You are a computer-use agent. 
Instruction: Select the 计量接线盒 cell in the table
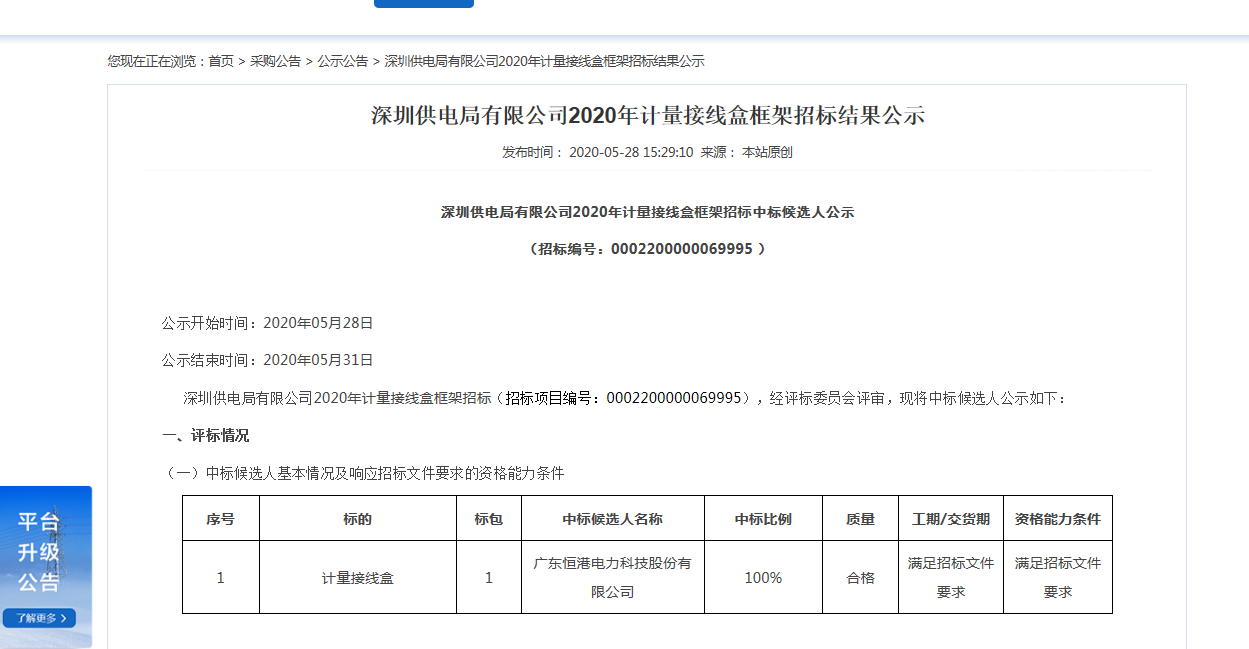point(357,578)
